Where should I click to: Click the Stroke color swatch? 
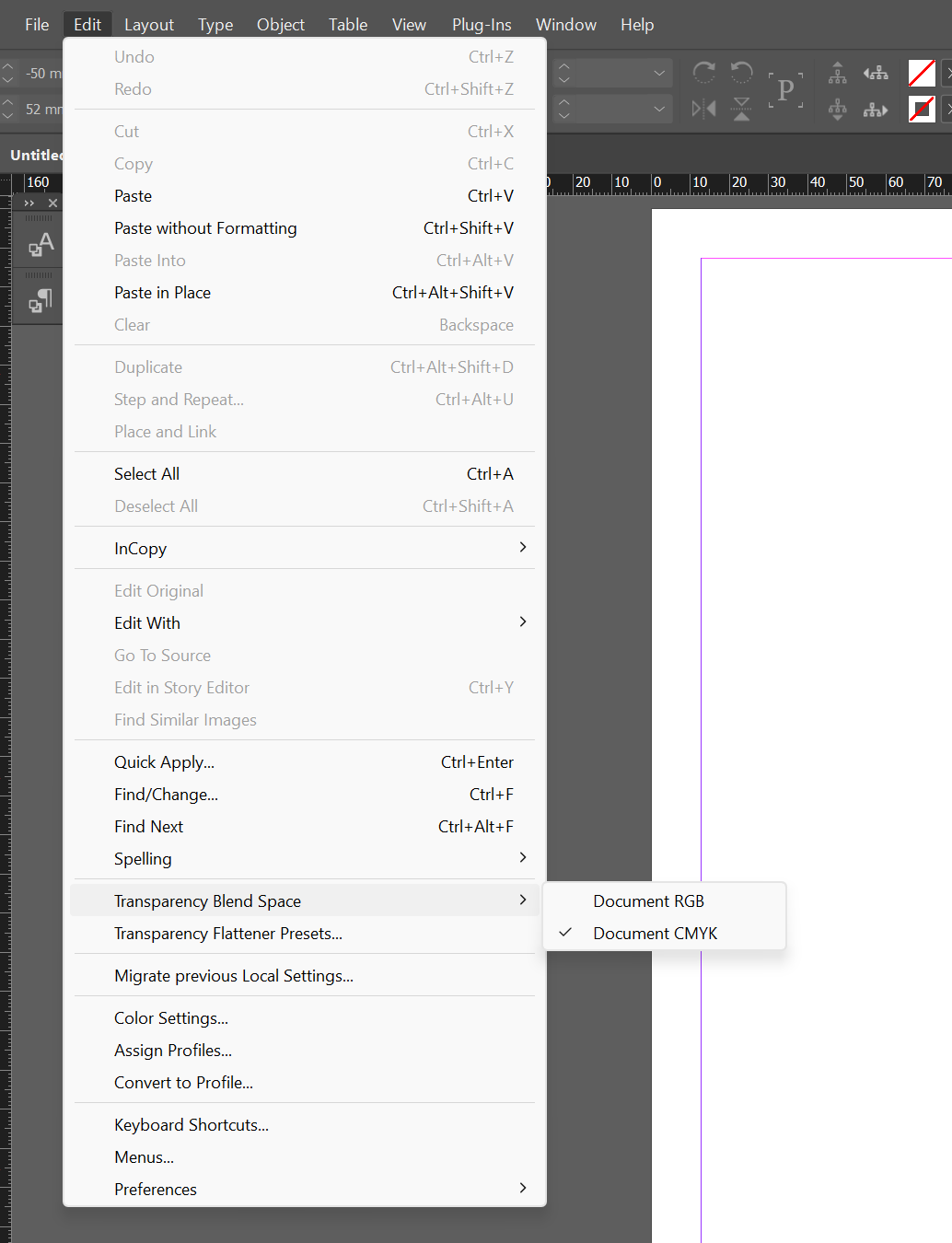point(922,110)
